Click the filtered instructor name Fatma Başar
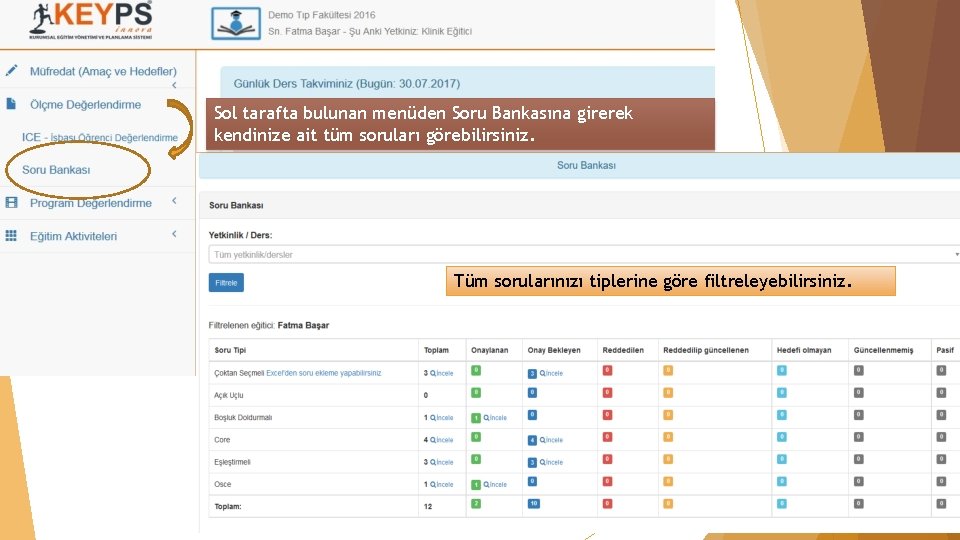The width and height of the screenshot is (960, 540). 303,325
